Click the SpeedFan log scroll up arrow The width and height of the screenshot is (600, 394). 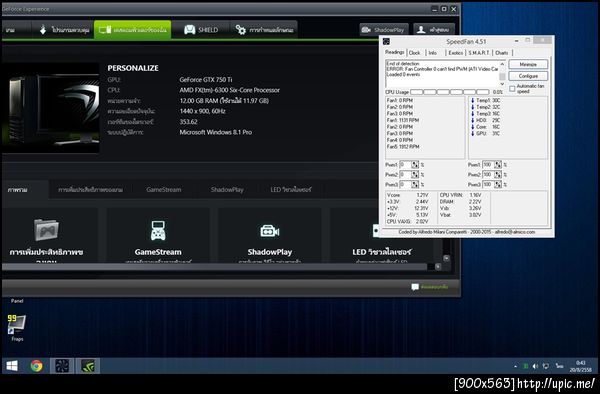pyautogui.click(x=502, y=63)
